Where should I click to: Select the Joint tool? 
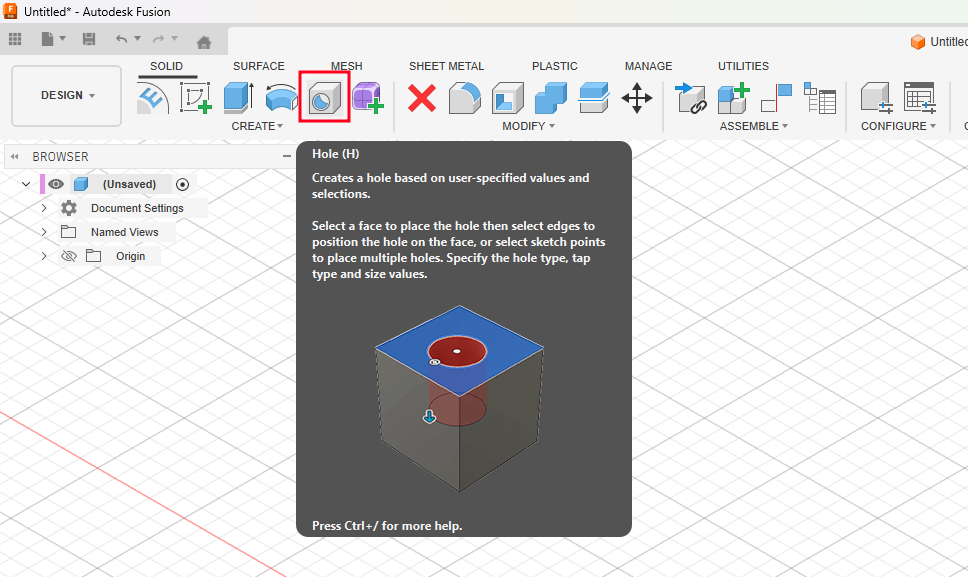[777, 98]
